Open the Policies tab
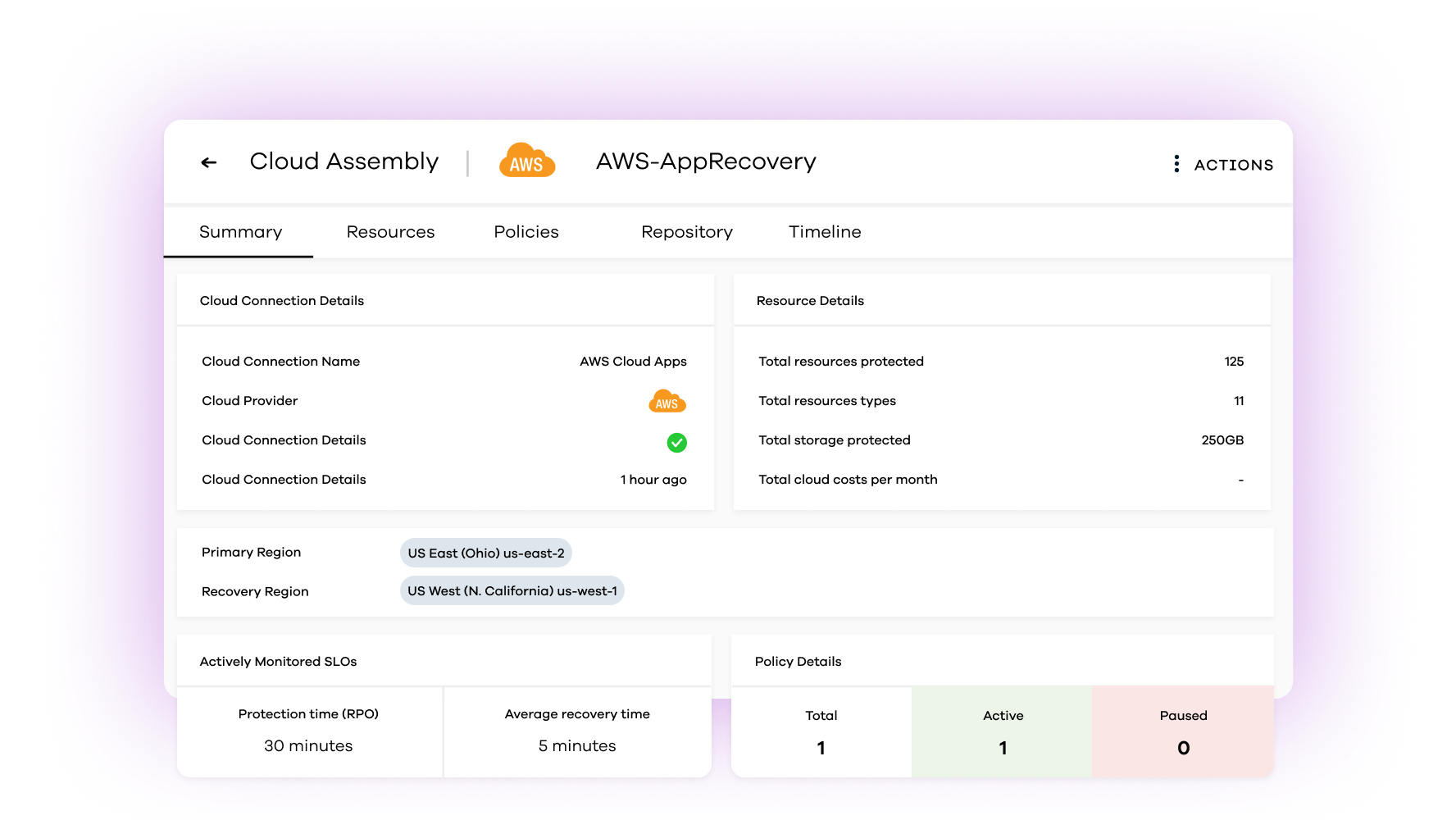This screenshot has width=1456, height=820. pyautogui.click(x=526, y=232)
